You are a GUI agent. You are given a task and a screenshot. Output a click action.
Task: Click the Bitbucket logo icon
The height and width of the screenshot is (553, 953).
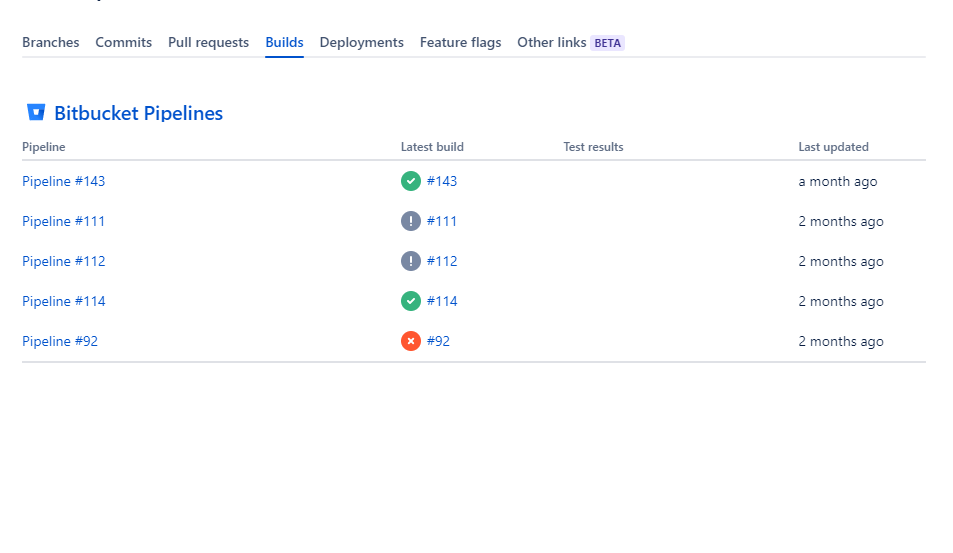pos(36,112)
